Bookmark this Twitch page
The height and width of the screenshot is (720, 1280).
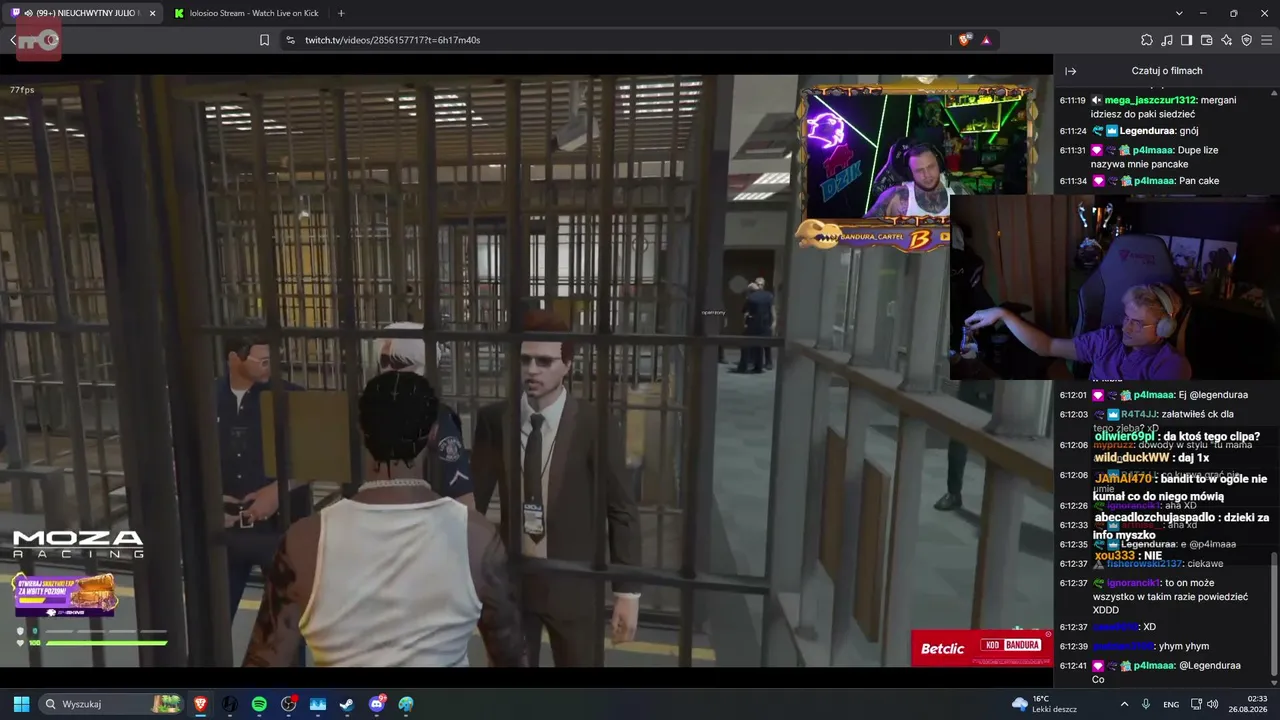tap(264, 40)
